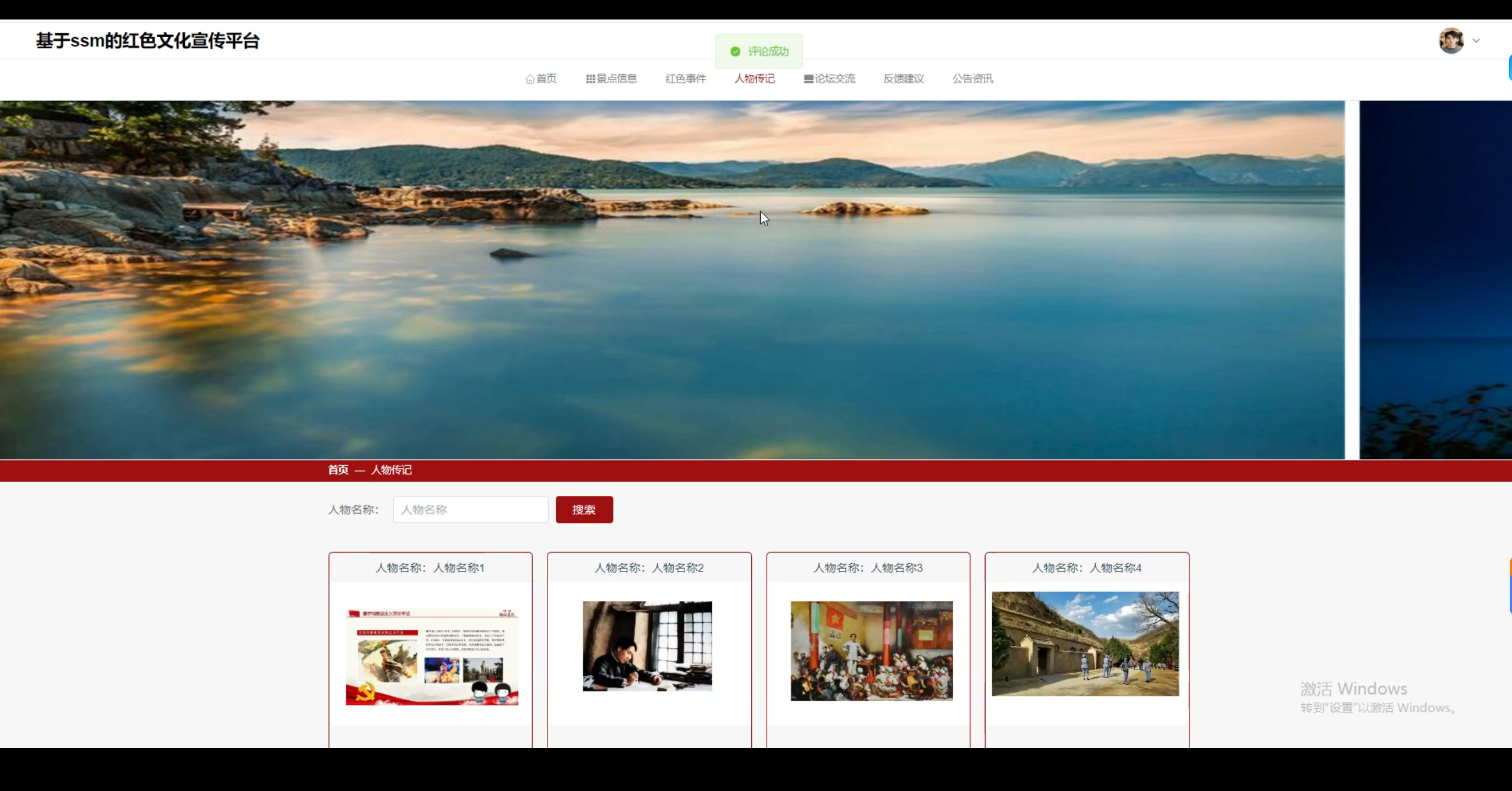Open the 人物名称2 card image
1512x791 pixels.
pyautogui.click(x=647, y=646)
